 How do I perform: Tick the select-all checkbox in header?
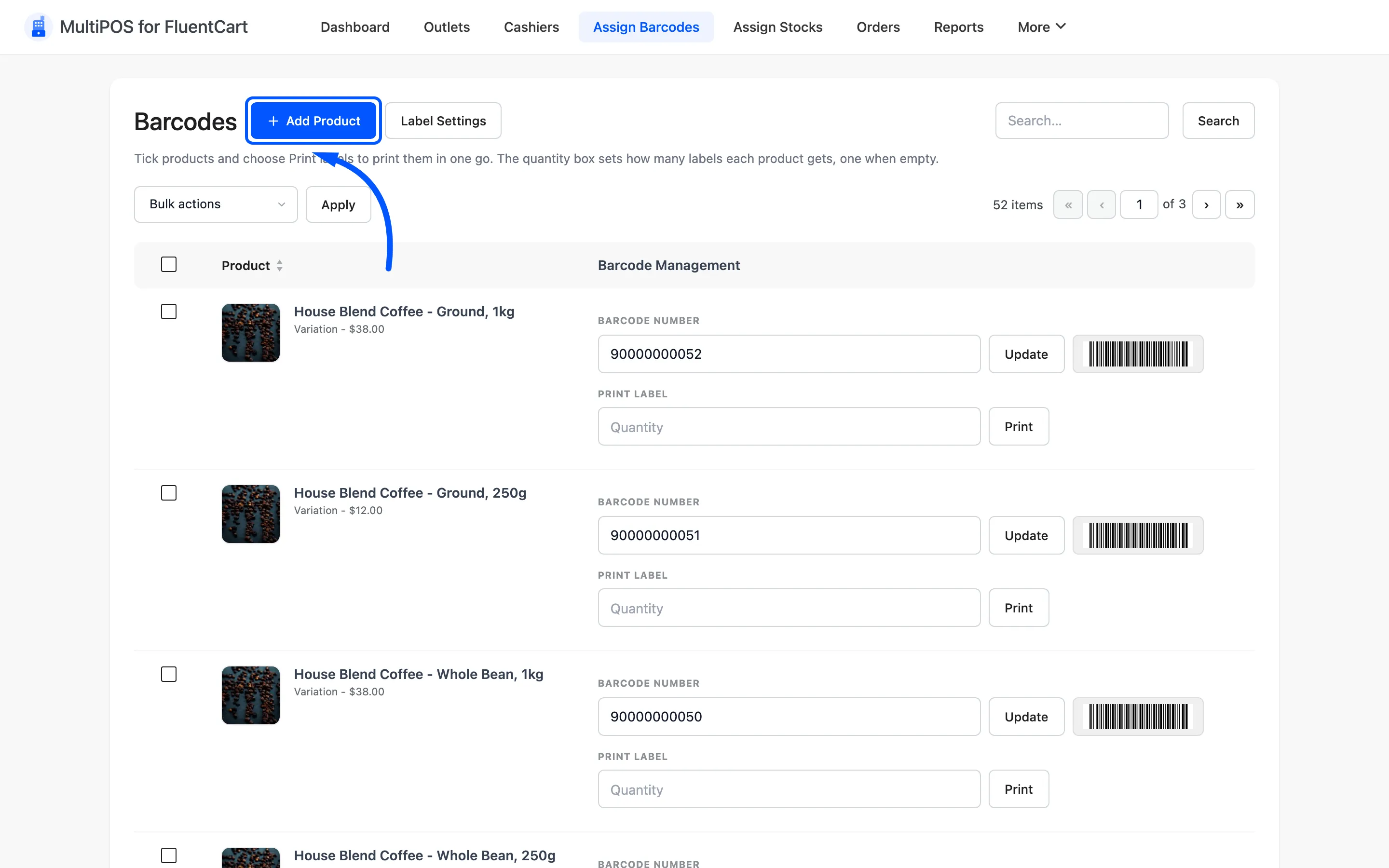[x=169, y=265]
